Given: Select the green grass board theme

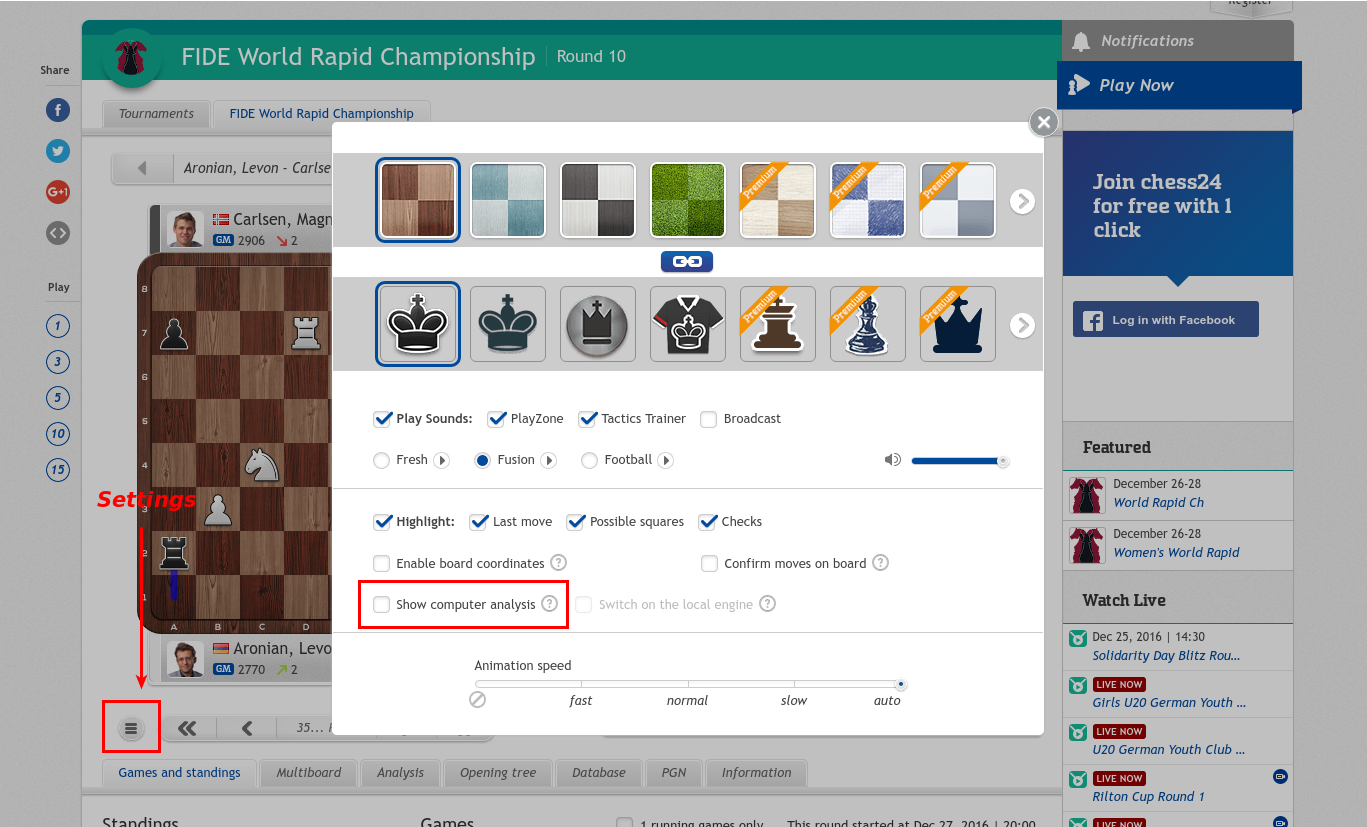Looking at the screenshot, I should (x=687, y=200).
